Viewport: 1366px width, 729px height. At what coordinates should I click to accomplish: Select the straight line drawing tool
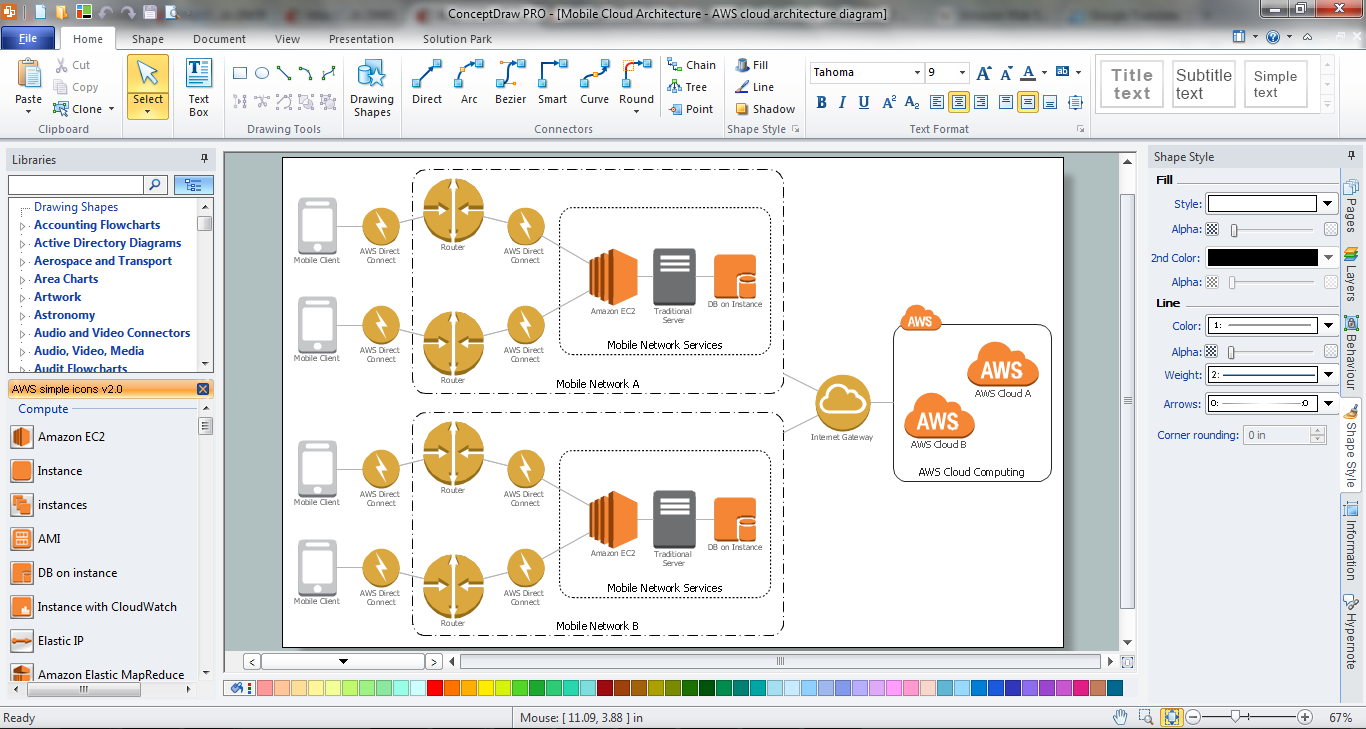click(x=284, y=73)
